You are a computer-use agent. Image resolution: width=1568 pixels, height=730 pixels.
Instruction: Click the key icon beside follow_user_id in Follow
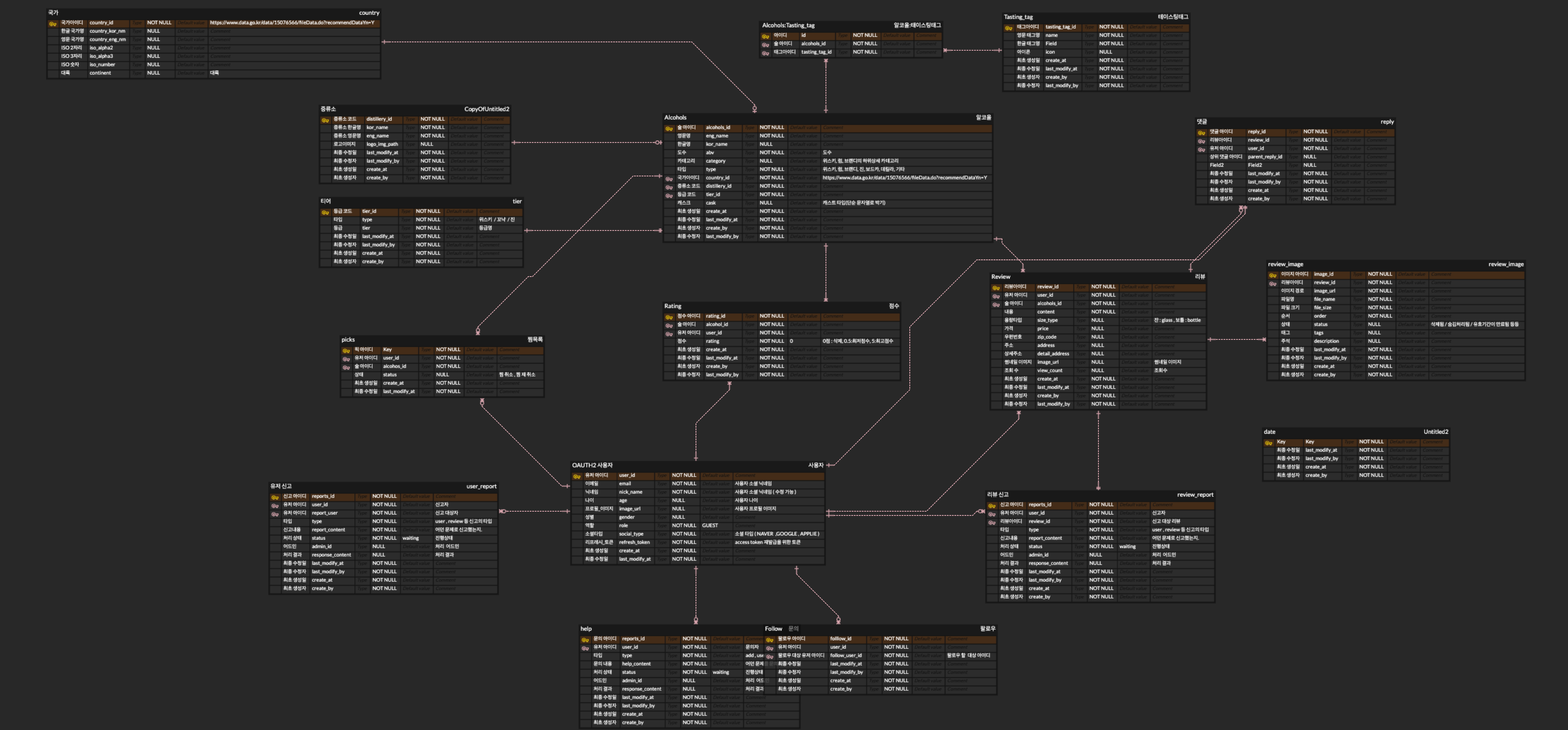tap(769, 656)
